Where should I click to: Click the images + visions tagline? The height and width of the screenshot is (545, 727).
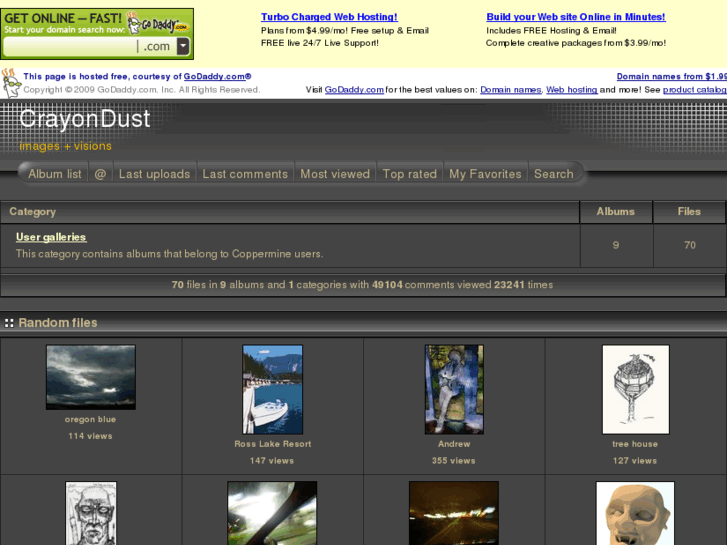pyautogui.click(x=65, y=146)
